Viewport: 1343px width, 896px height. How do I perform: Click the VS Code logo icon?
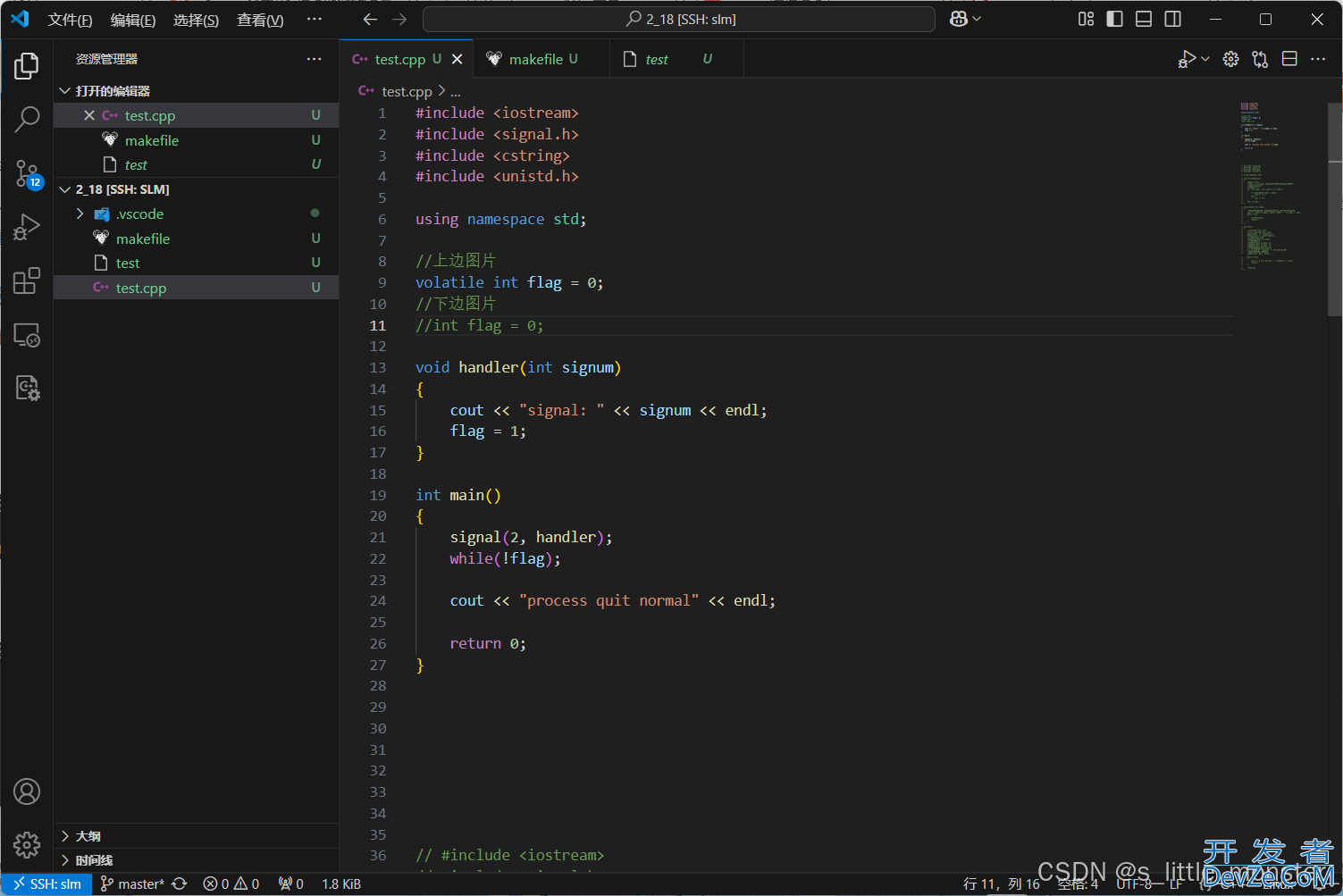pos(20,19)
